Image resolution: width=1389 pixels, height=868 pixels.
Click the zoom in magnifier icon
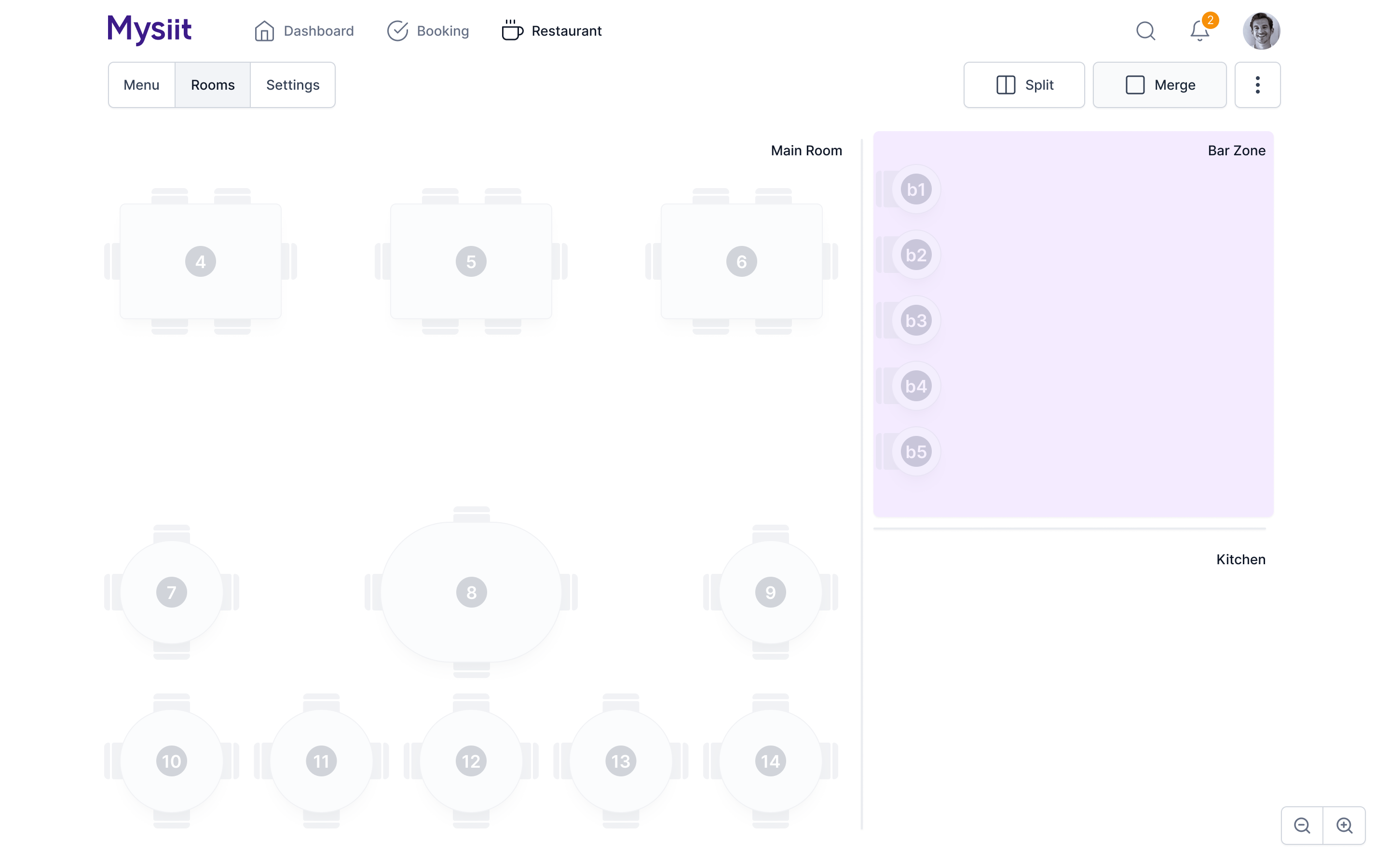pyautogui.click(x=1344, y=826)
